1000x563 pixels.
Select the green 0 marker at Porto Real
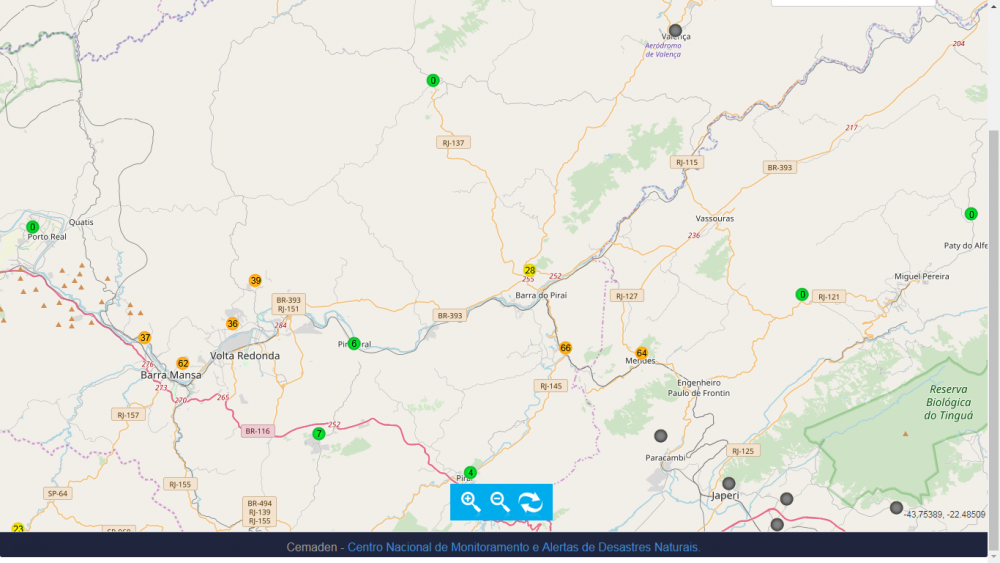click(x=32, y=227)
